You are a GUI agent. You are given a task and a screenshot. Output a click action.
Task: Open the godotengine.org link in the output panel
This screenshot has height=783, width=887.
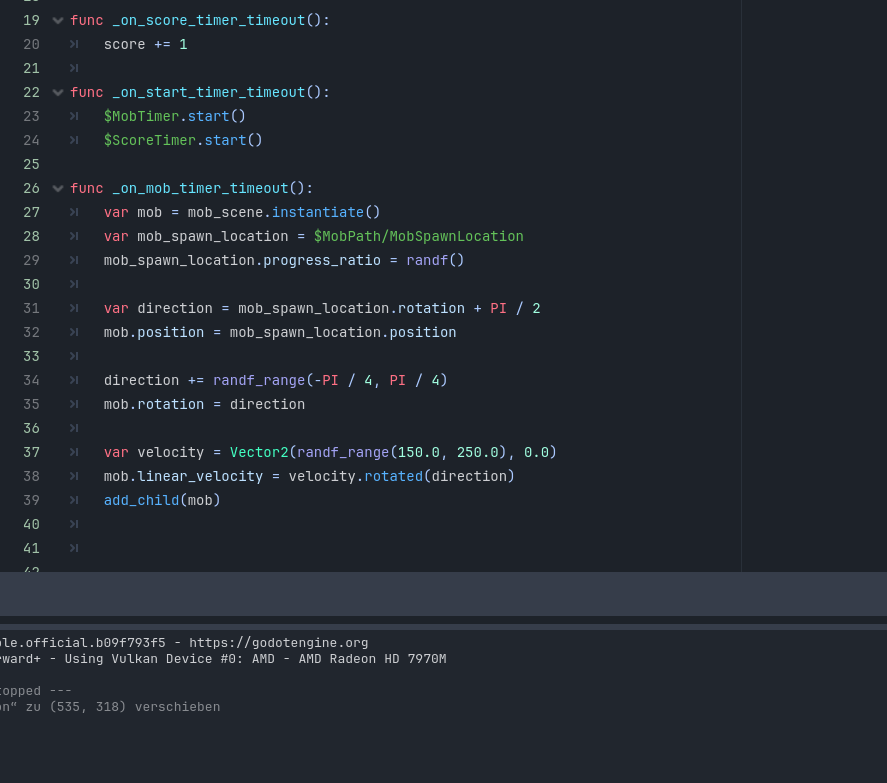280,642
